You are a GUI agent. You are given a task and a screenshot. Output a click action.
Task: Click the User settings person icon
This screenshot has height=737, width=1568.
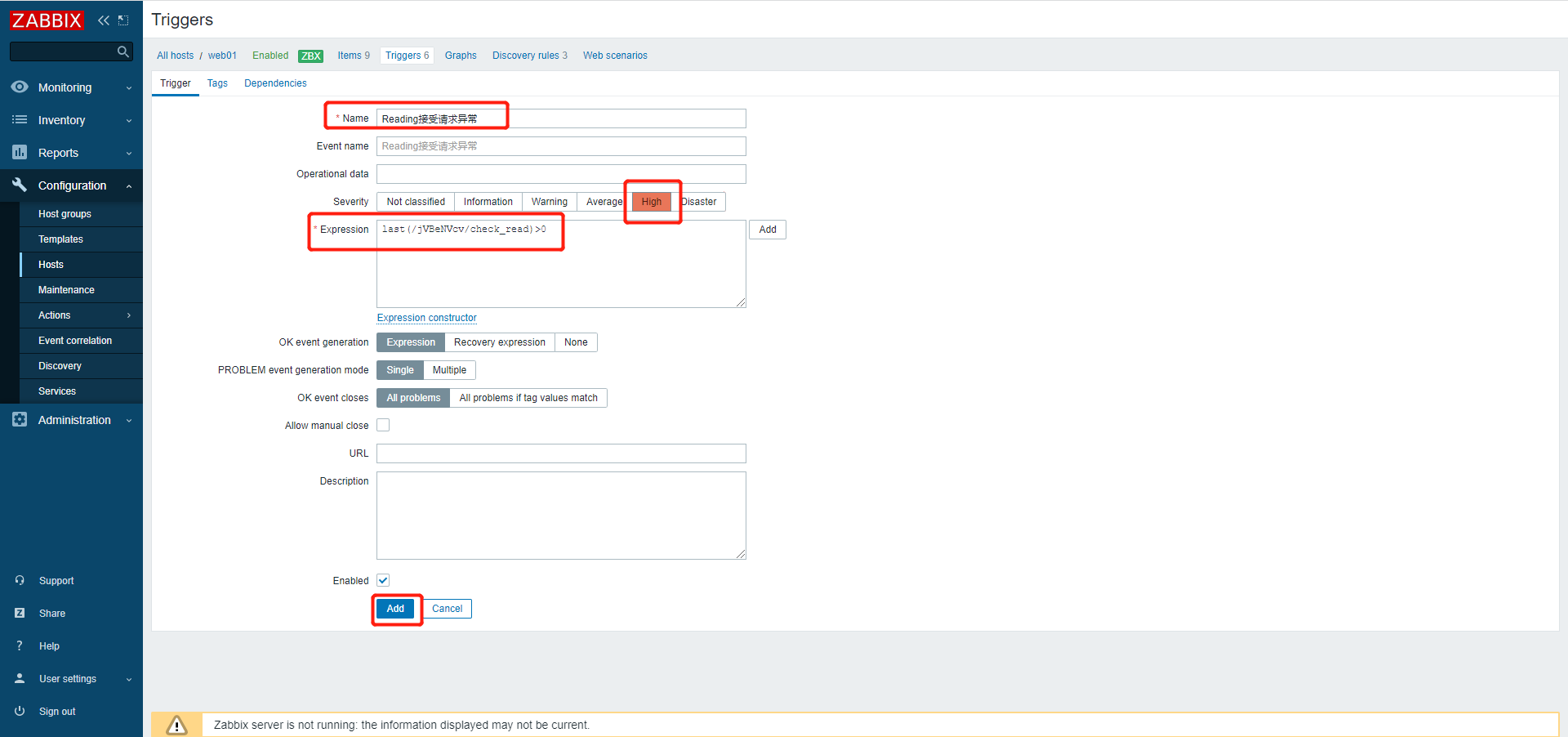click(x=20, y=678)
